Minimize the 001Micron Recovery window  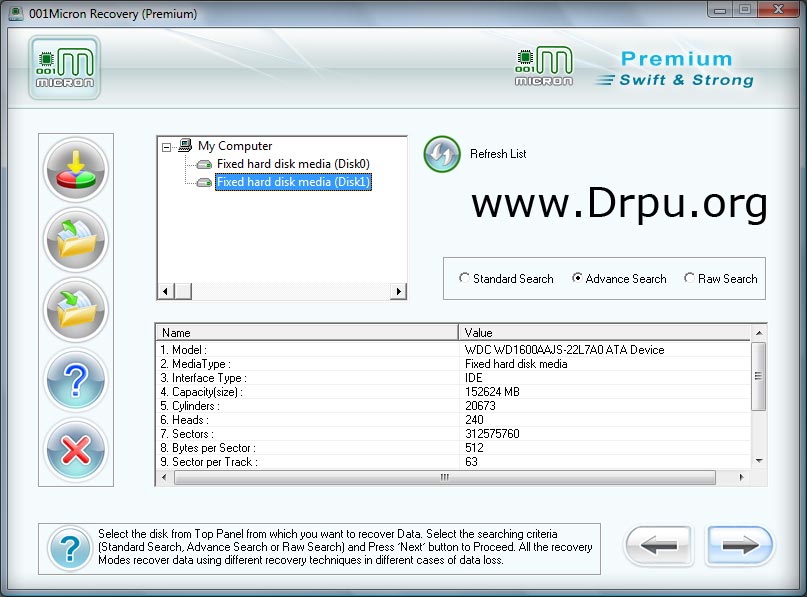coord(720,9)
